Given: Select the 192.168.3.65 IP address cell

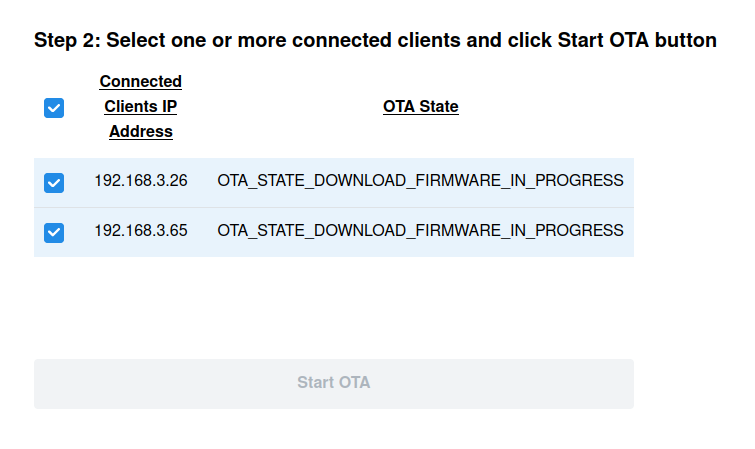Looking at the screenshot, I should coord(141,230).
